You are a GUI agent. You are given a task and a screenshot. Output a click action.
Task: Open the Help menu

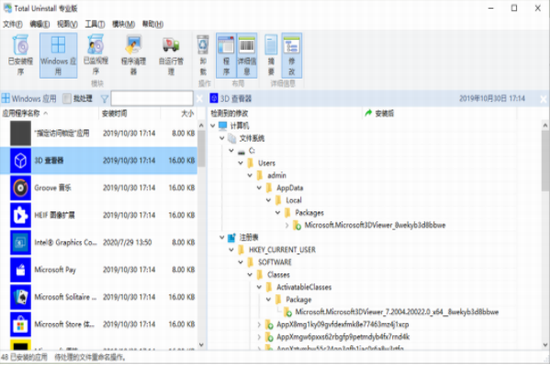[x=153, y=24]
